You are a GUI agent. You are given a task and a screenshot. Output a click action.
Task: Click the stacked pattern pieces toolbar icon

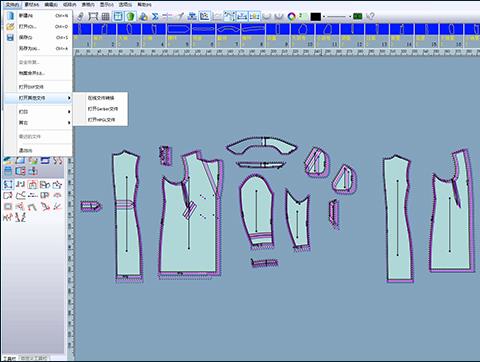click(x=143, y=16)
